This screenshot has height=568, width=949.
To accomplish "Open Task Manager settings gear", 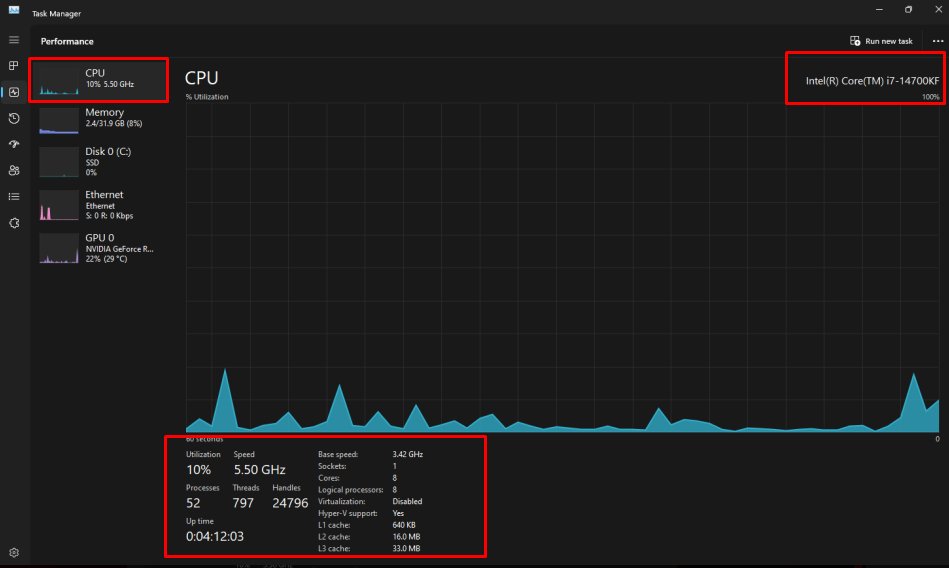I will pyautogui.click(x=14, y=552).
